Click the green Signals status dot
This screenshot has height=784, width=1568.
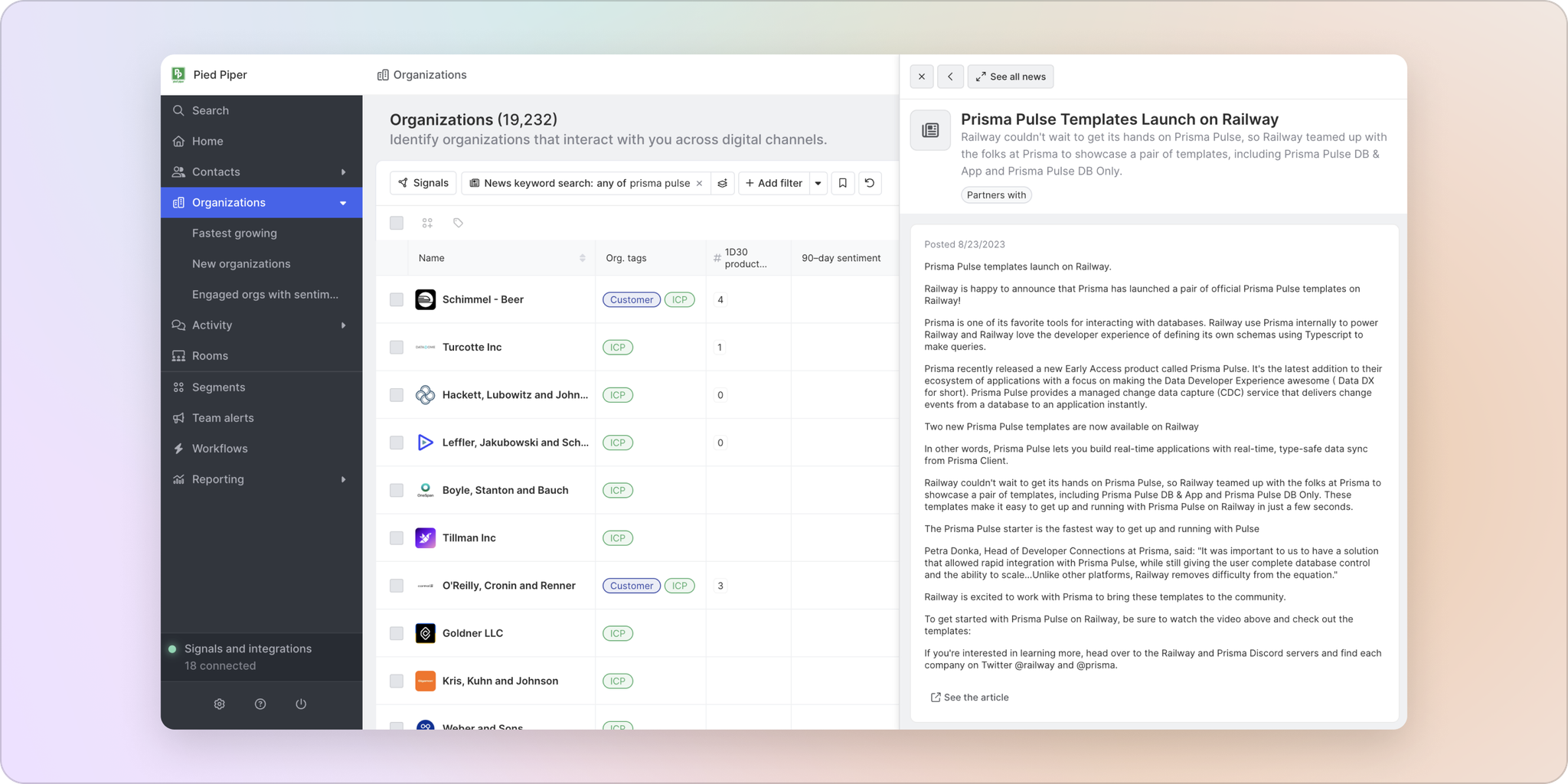click(x=172, y=649)
